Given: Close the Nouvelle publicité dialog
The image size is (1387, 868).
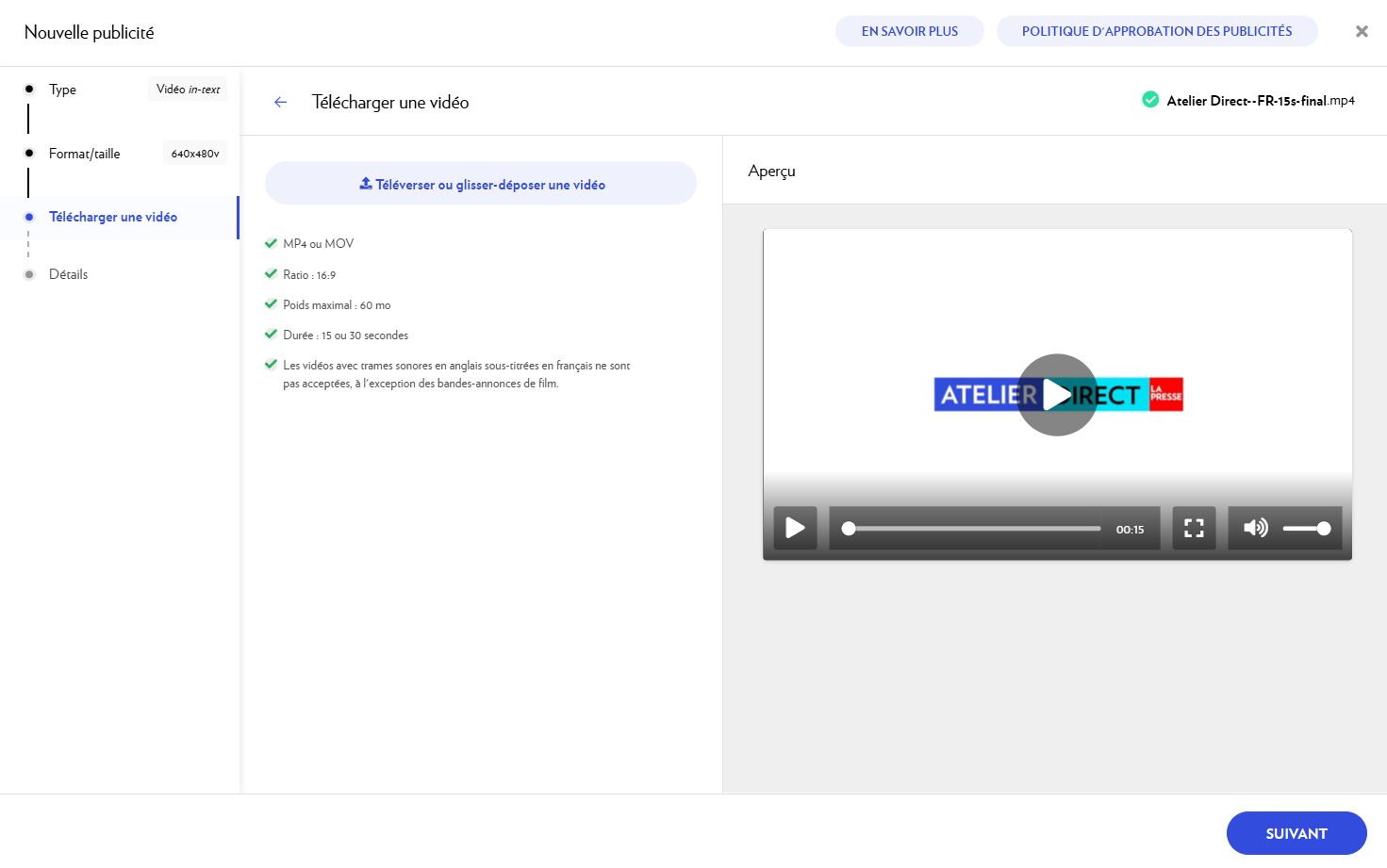Looking at the screenshot, I should point(1362,31).
